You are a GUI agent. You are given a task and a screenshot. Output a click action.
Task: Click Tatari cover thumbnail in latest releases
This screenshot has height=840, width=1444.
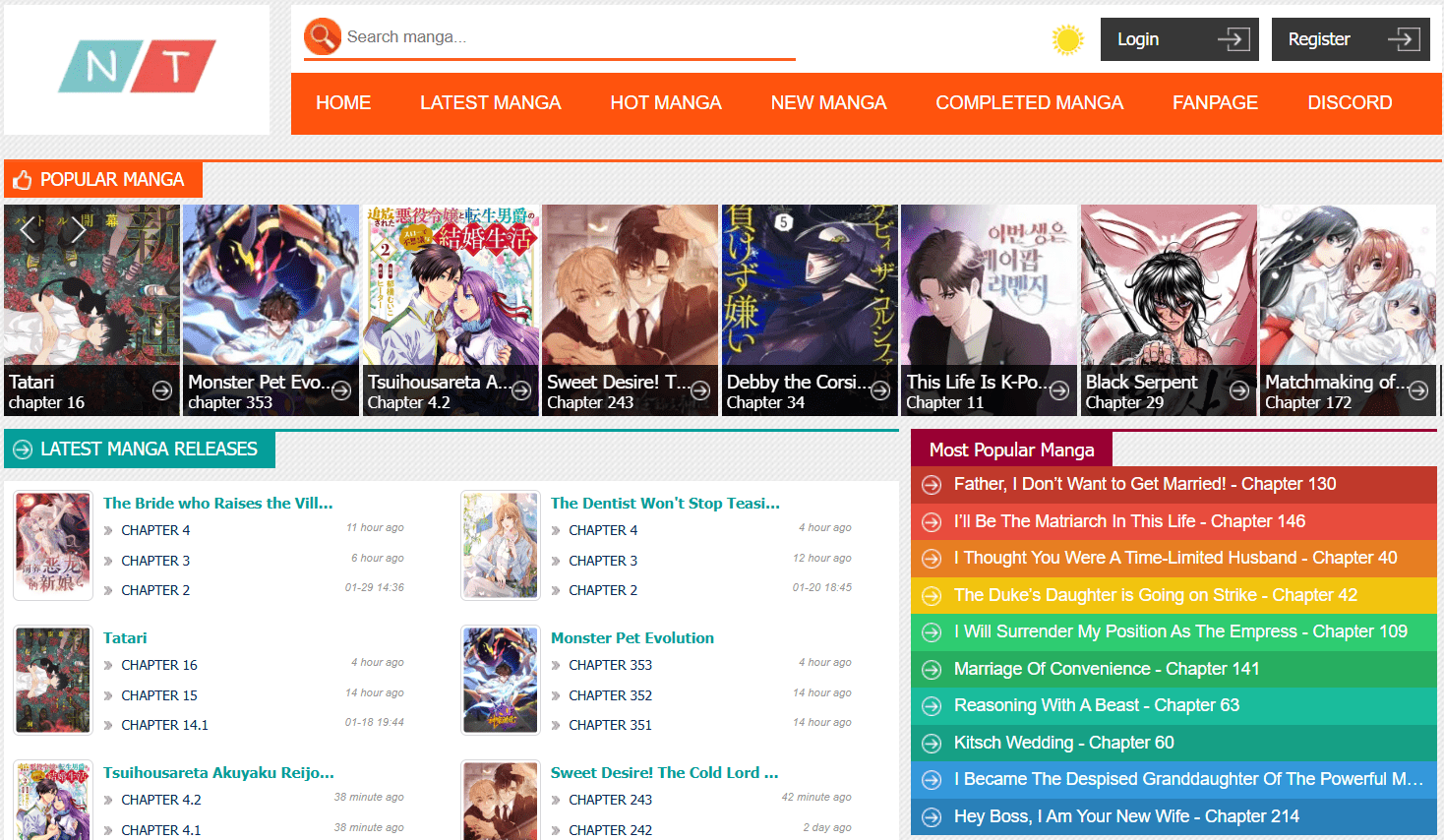tap(53, 681)
